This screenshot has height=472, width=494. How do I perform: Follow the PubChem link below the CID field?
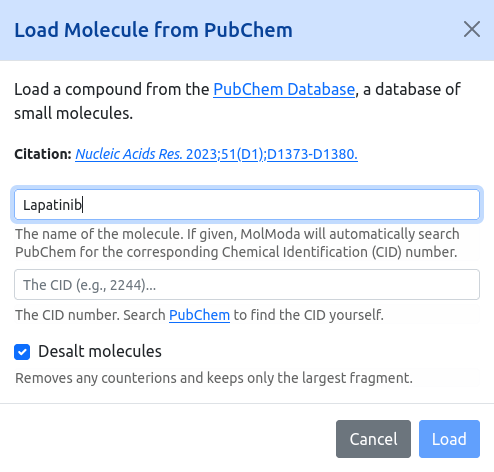coord(199,315)
